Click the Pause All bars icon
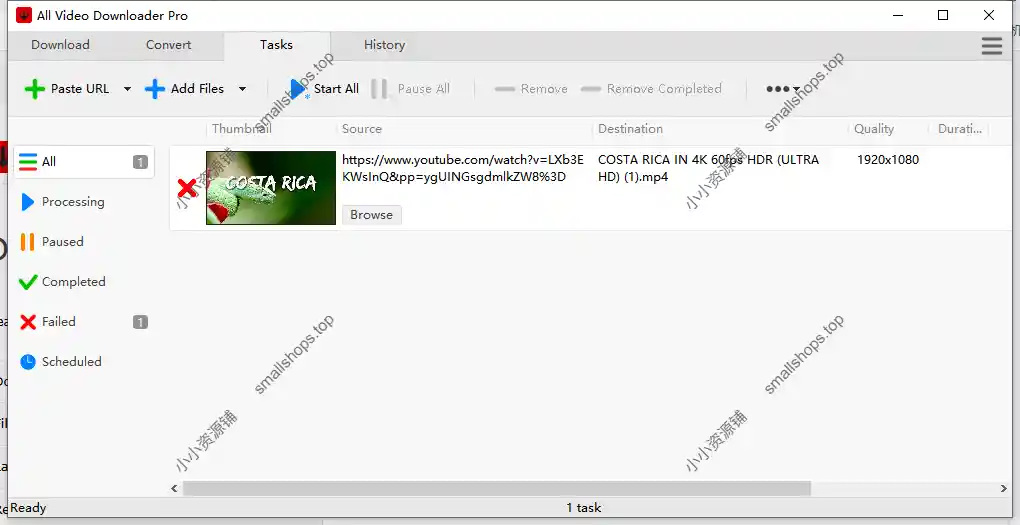This screenshot has width=1020, height=525. 379,88
